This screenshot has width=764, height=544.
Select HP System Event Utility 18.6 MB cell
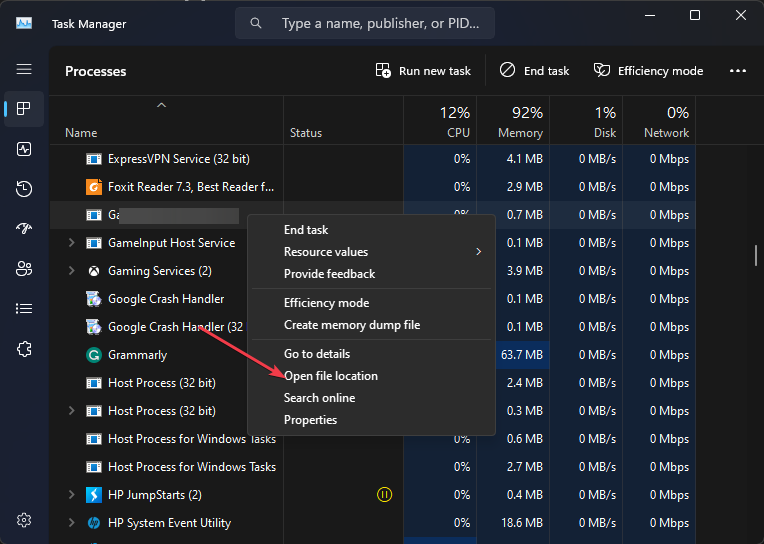pos(513,523)
